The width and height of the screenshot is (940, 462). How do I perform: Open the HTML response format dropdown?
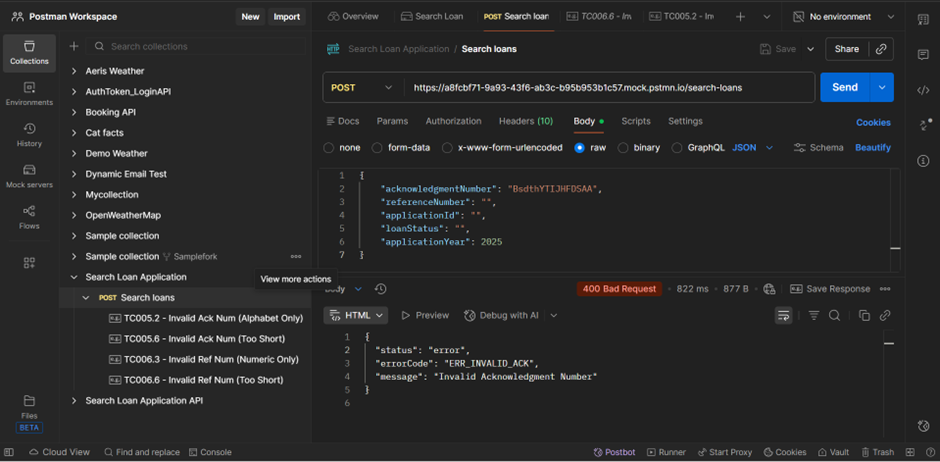[355, 315]
